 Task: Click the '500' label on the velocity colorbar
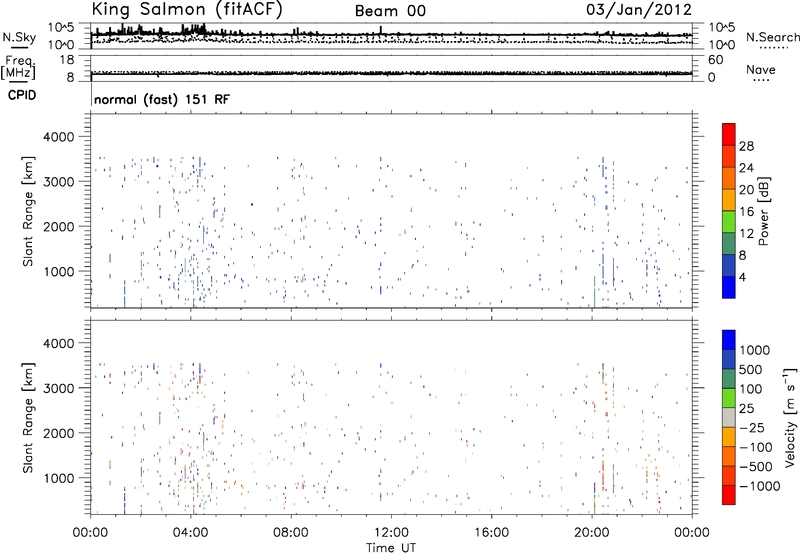751,369
